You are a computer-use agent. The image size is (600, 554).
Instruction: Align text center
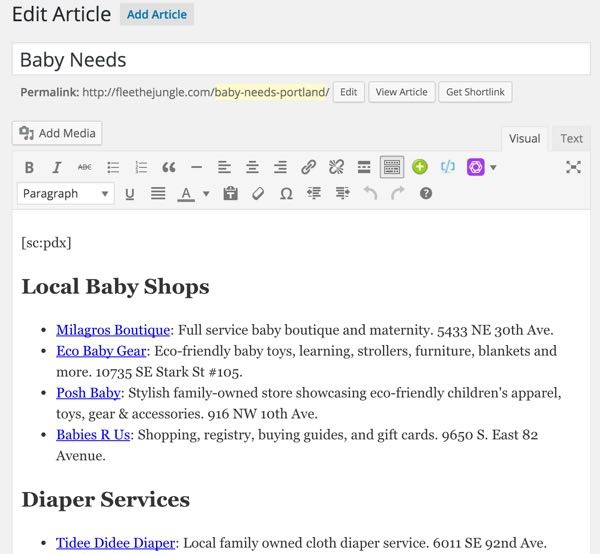pos(252,167)
